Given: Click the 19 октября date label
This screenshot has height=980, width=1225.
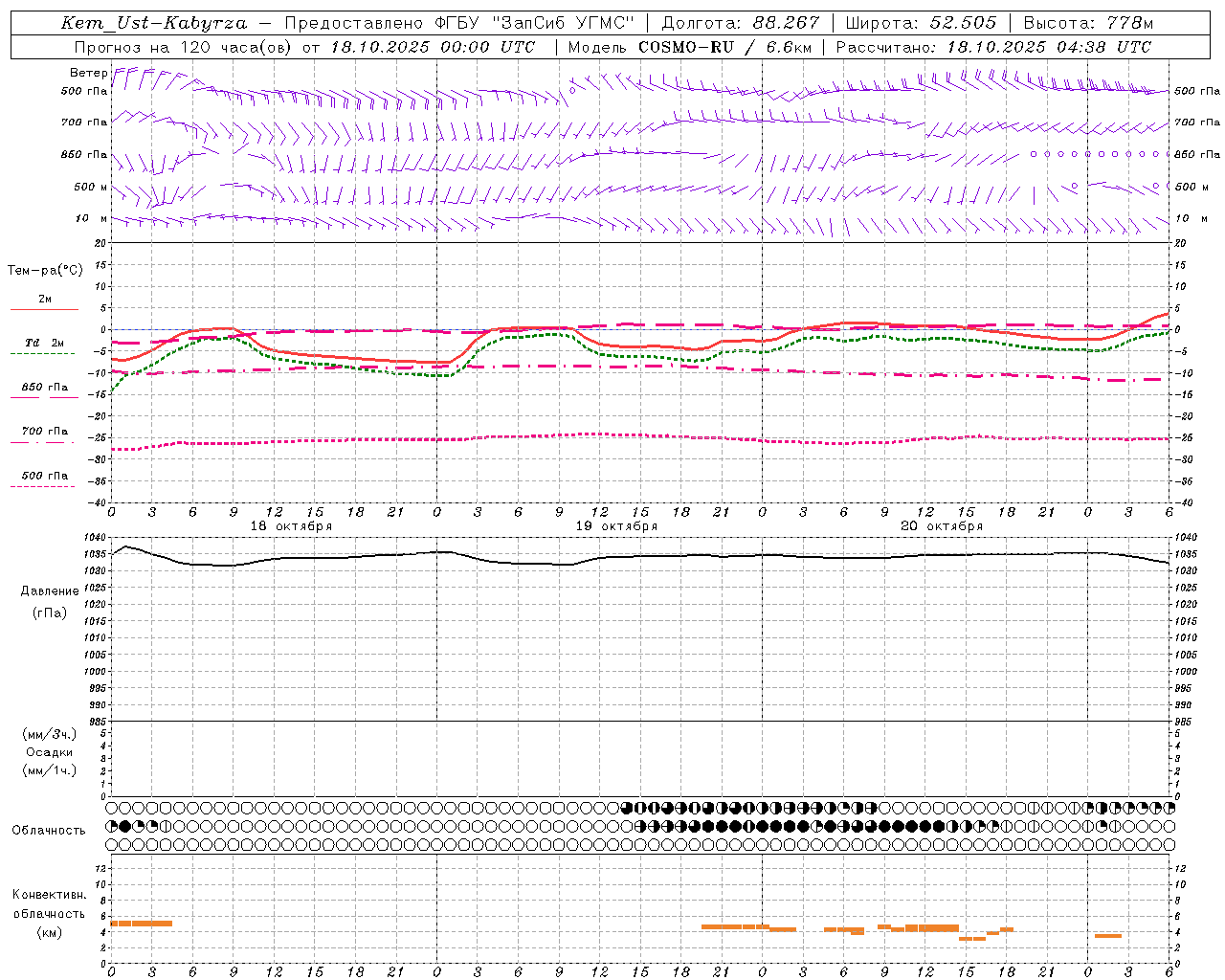Looking at the screenshot, I should click(x=616, y=526).
